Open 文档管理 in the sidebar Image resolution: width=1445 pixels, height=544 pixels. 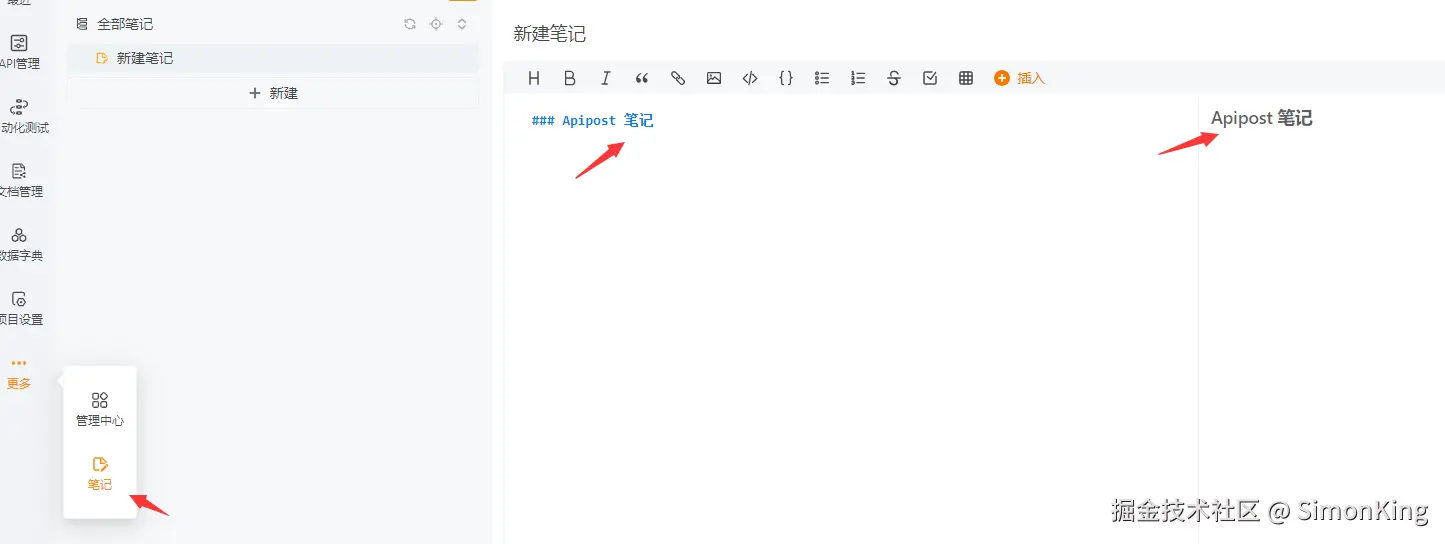click(19, 180)
